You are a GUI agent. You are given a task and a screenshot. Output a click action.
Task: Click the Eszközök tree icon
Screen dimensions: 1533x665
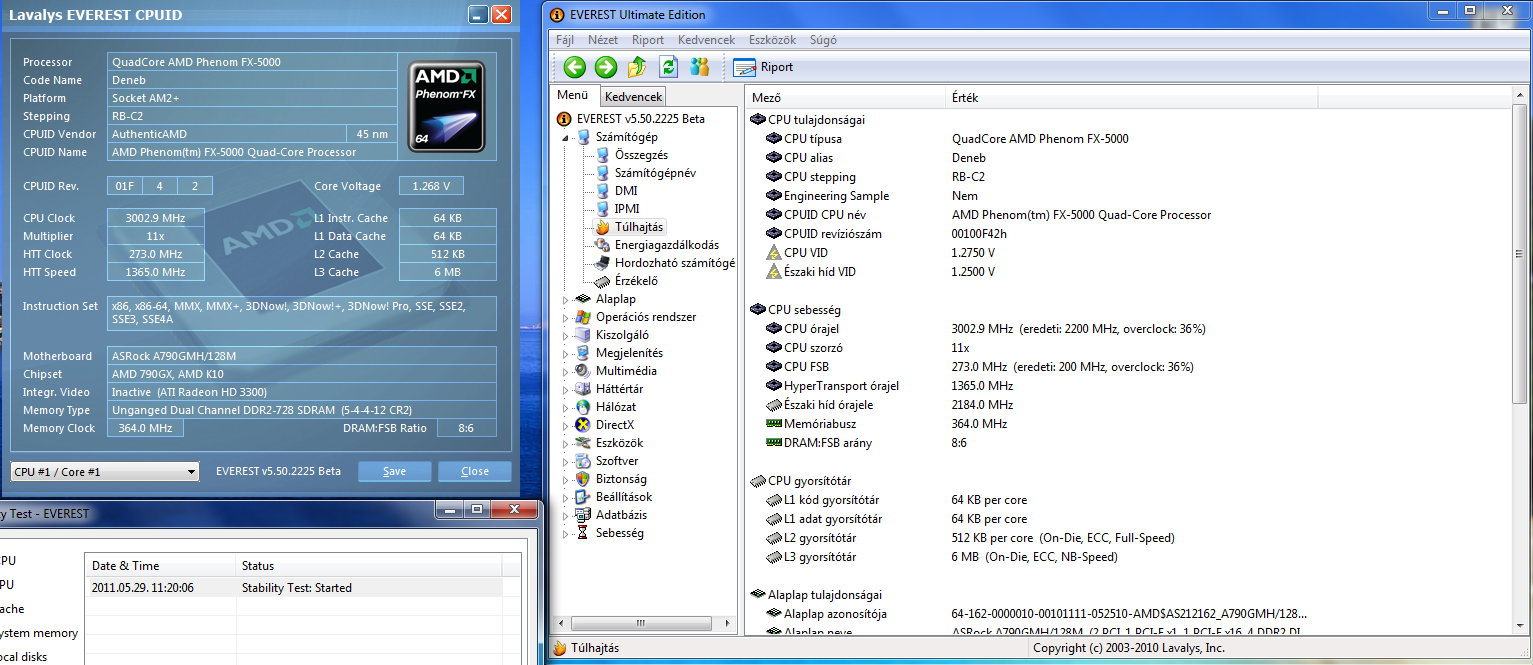[x=583, y=443]
